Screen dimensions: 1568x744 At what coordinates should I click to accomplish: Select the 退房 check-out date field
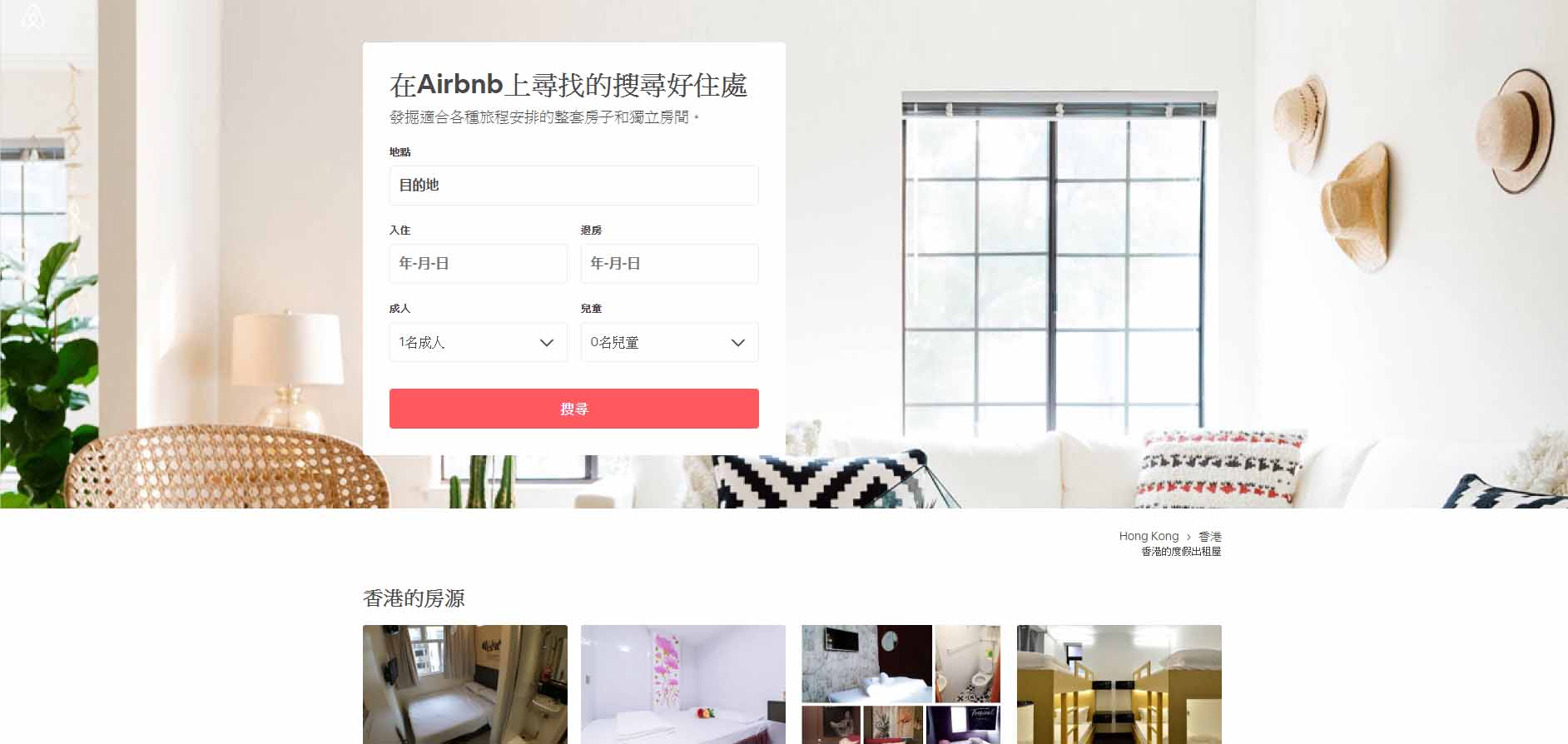pyautogui.click(x=669, y=263)
